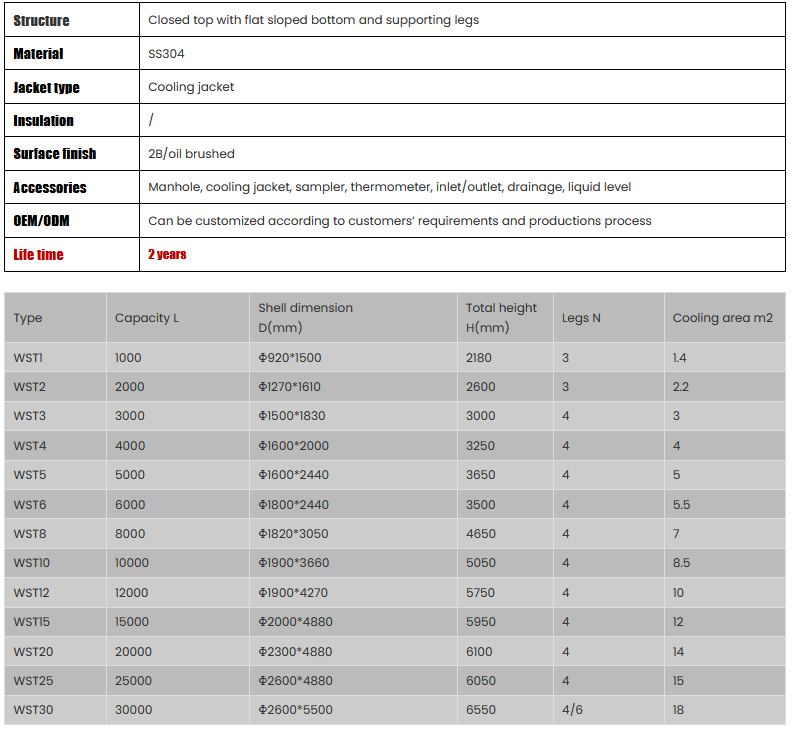793x737 pixels.
Task: Select the Cooling area m2 header
Action: coord(722,318)
